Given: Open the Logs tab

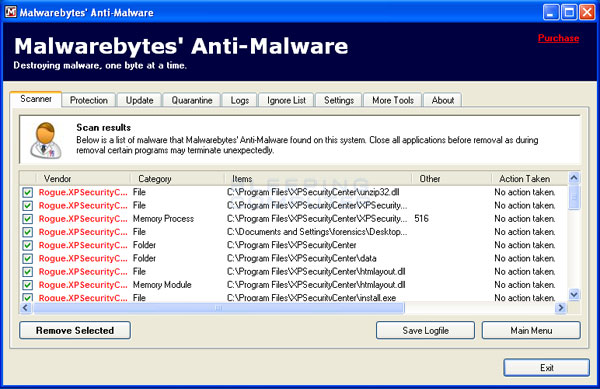Looking at the screenshot, I should [x=240, y=100].
